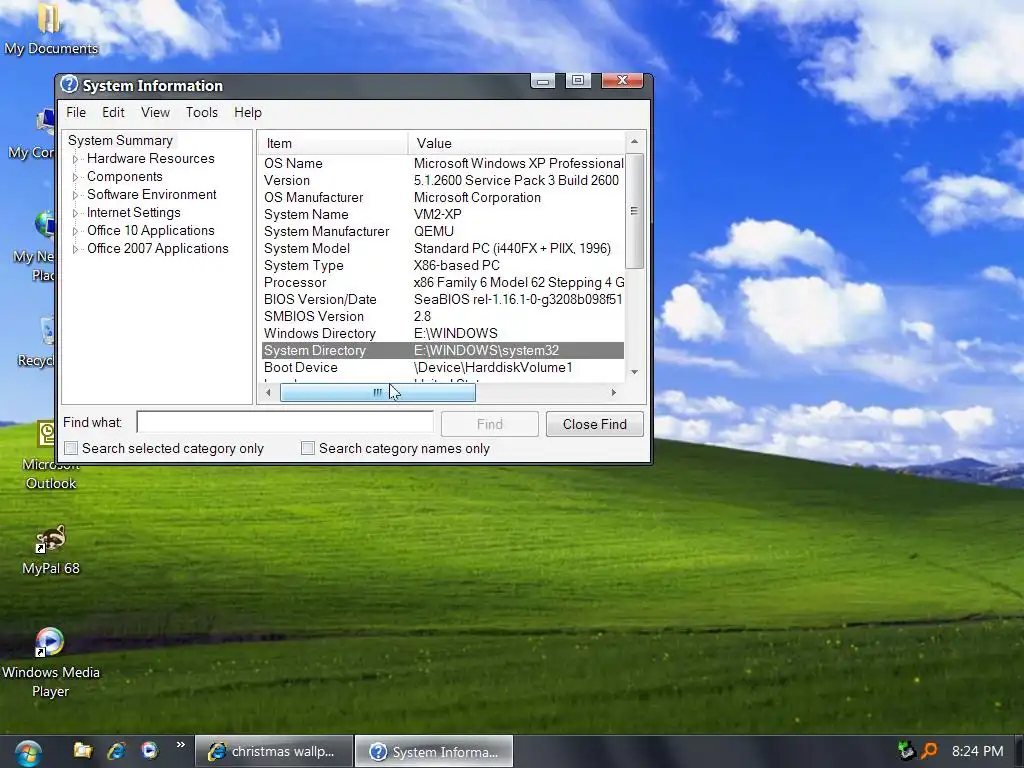Click the horizontal scrollbar left arrow
The image size is (1024, 768).
coord(268,392)
